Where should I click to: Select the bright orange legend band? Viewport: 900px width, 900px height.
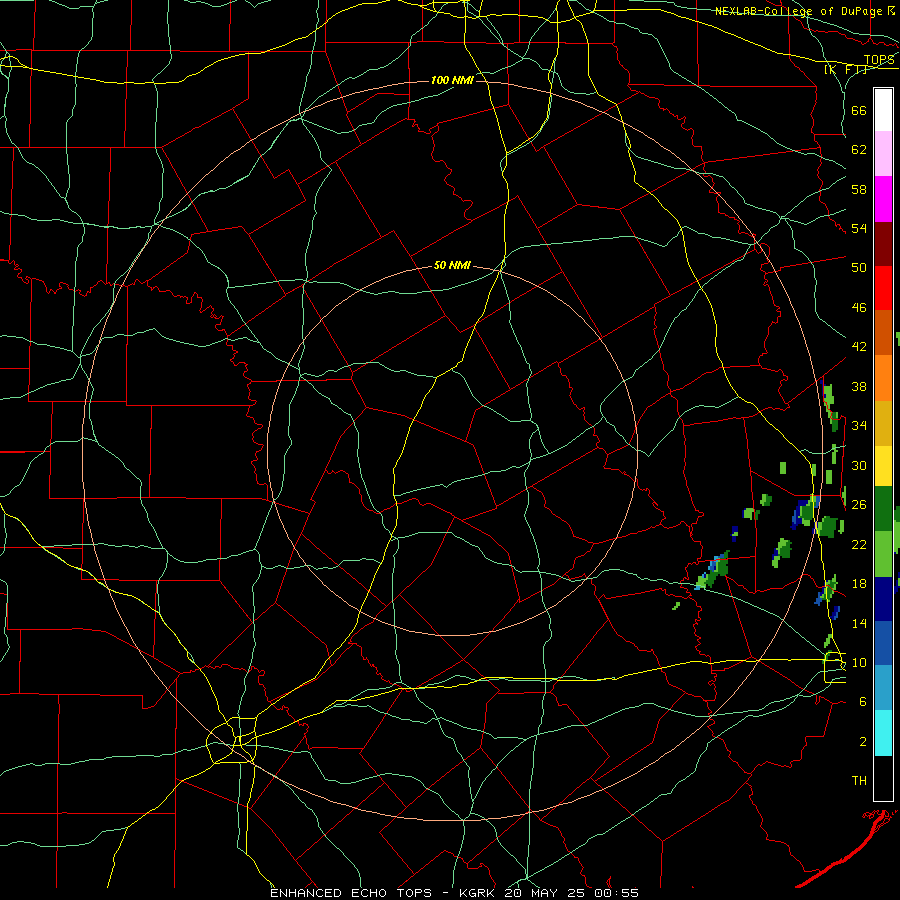[883, 378]
